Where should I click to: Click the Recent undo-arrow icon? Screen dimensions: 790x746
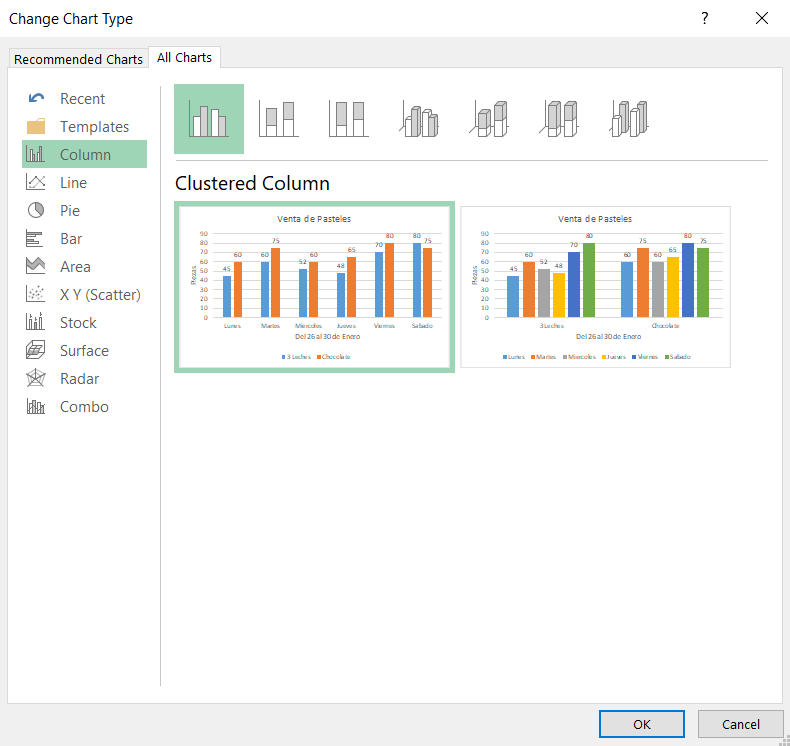[x=36, y=98]
